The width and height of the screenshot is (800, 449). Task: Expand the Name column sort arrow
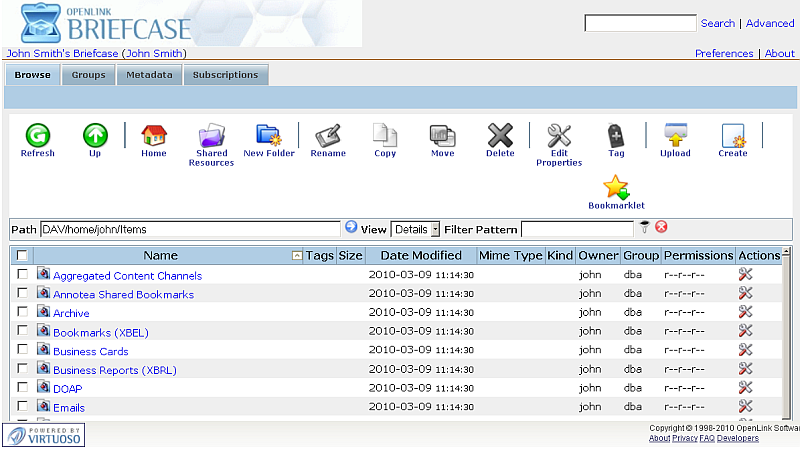tap(296, 256)
